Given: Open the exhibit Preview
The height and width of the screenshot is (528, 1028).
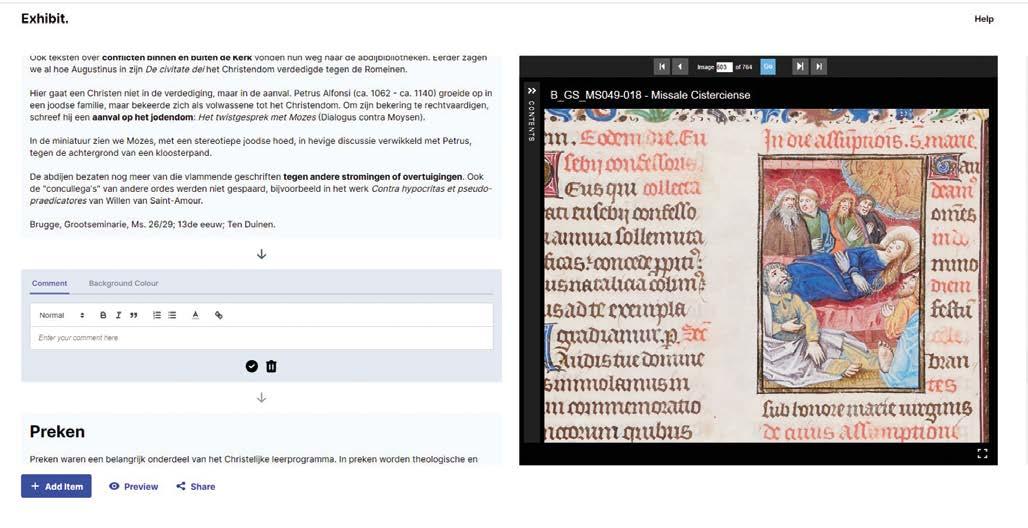Looking at the screenshot, I should click(x=133, y=487).
